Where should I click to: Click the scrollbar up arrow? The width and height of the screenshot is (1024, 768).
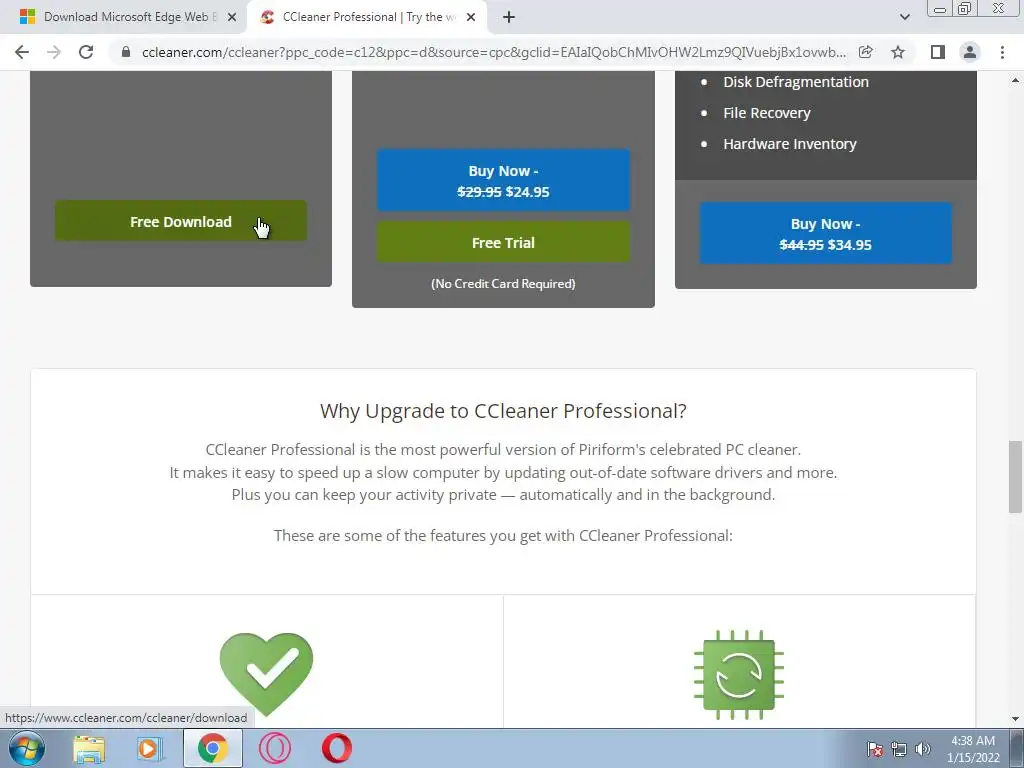click(x=1015, y=80)
